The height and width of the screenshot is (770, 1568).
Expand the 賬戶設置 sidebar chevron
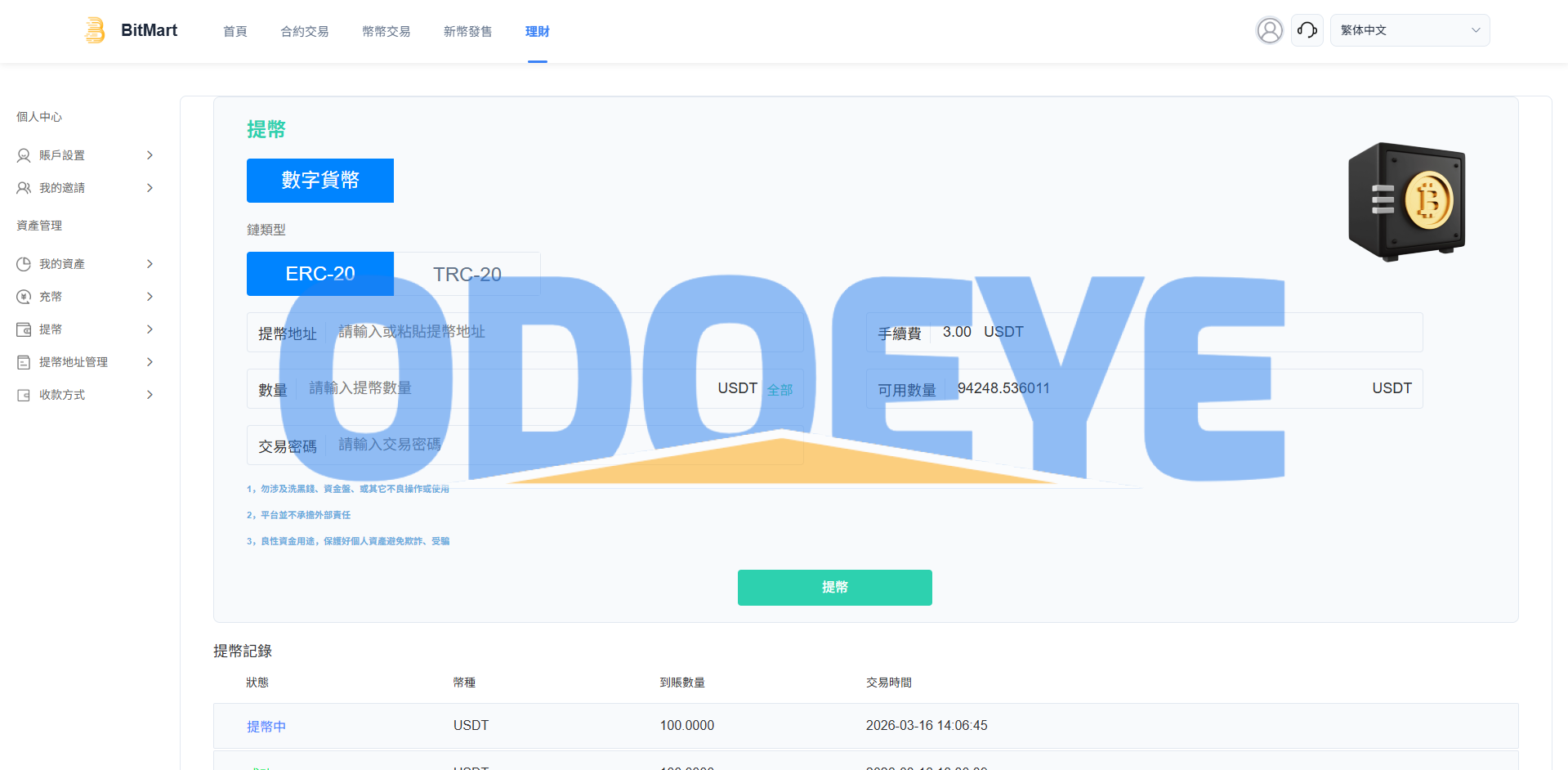point(150,155)
